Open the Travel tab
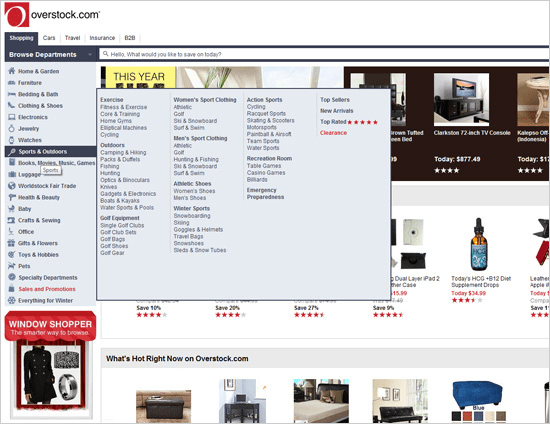 (72, 38)
